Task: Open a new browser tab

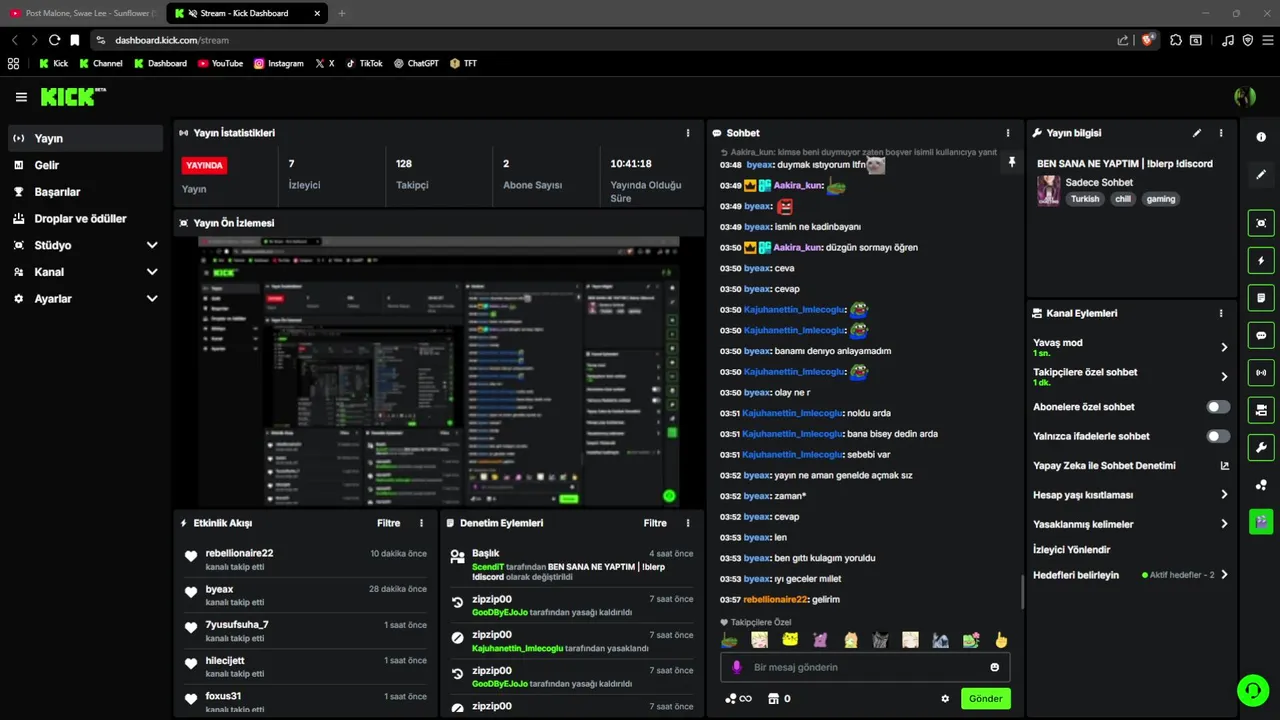Action: point(342,13)
